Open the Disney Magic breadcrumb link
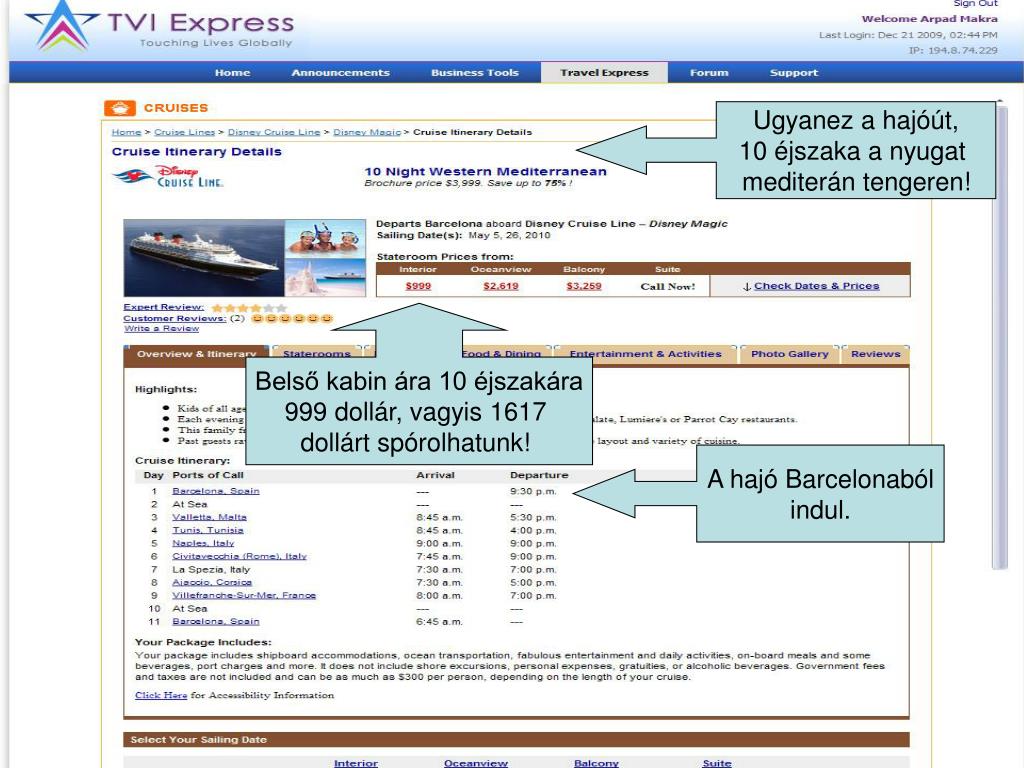1024x768 pixels. 367,132
